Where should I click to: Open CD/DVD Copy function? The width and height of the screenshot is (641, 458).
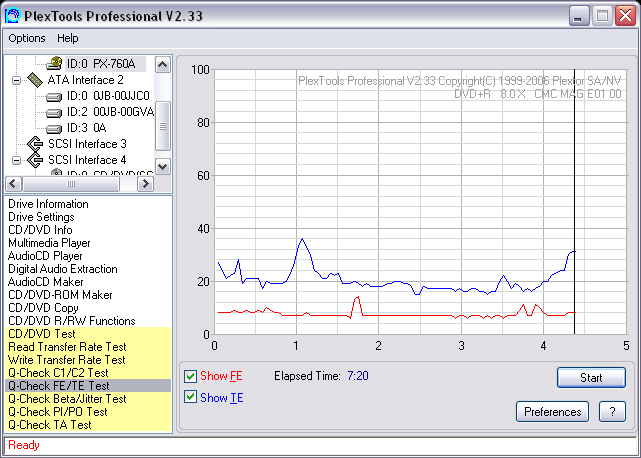coord(43,308)
